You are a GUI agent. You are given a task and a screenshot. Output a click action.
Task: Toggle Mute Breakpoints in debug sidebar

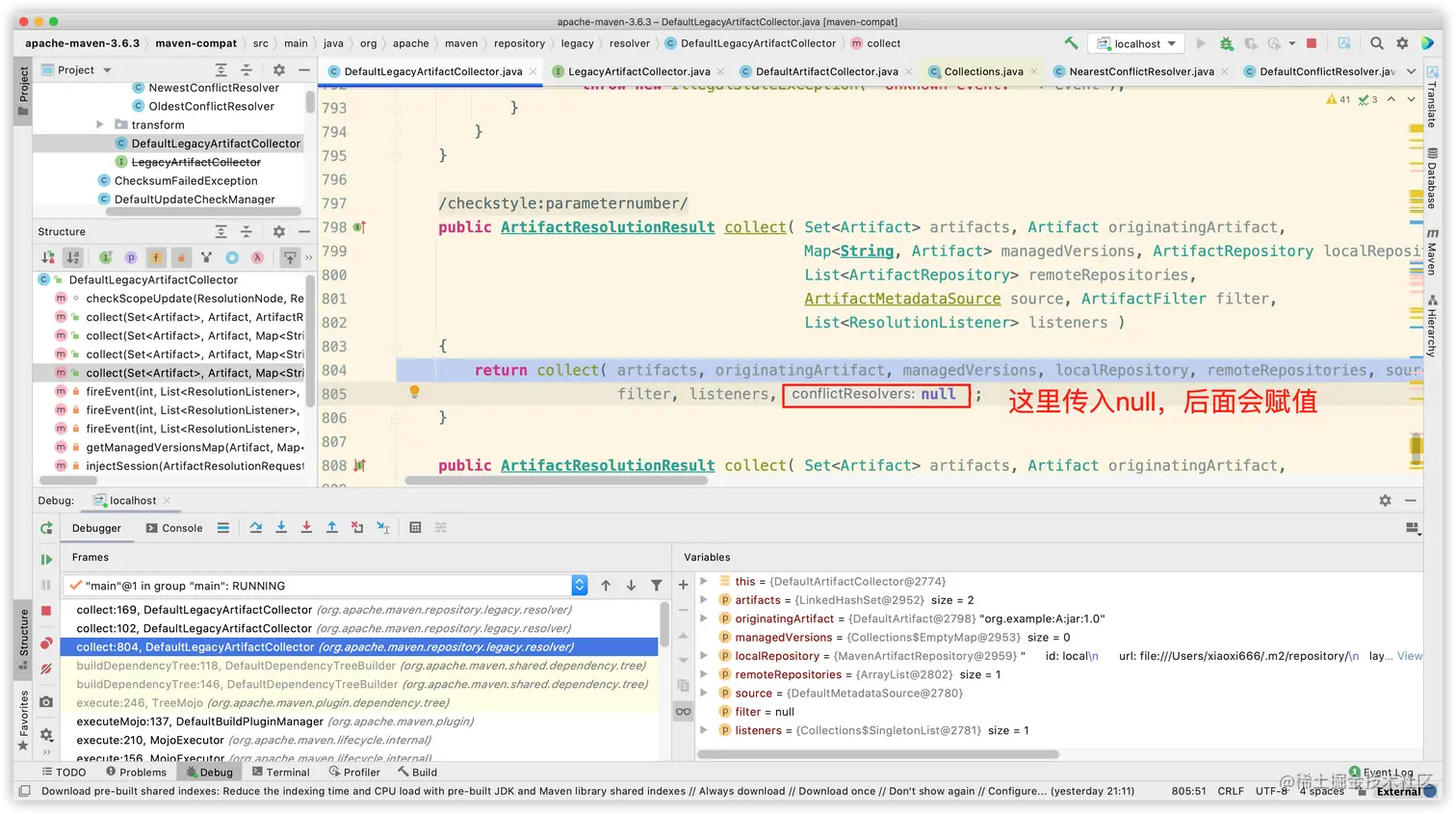46,669
